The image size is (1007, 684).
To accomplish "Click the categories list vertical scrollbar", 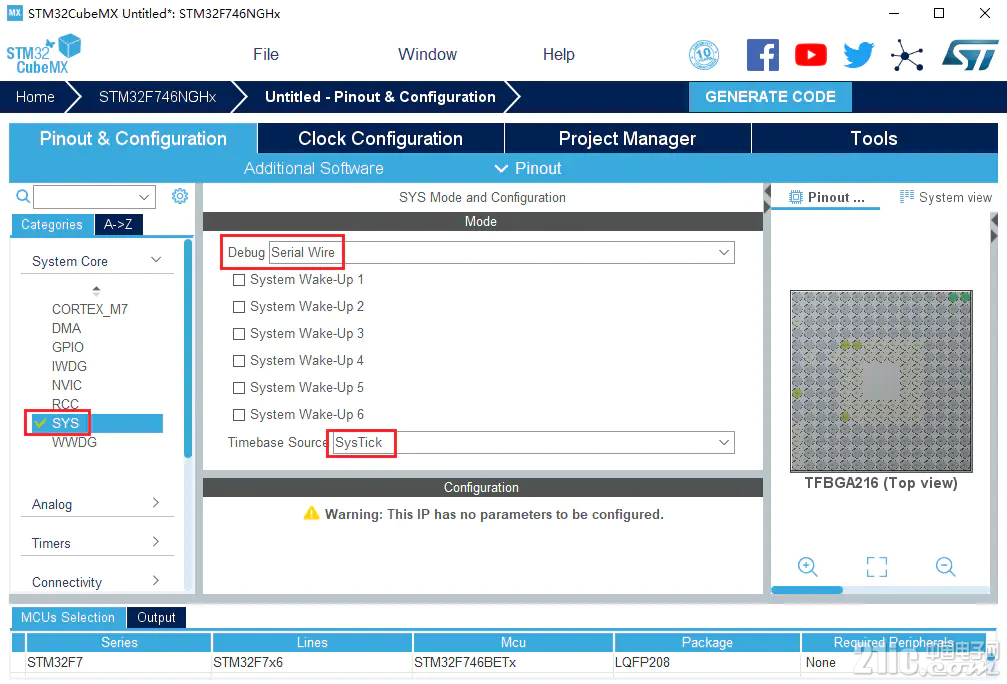I will [x=188, y=348].
